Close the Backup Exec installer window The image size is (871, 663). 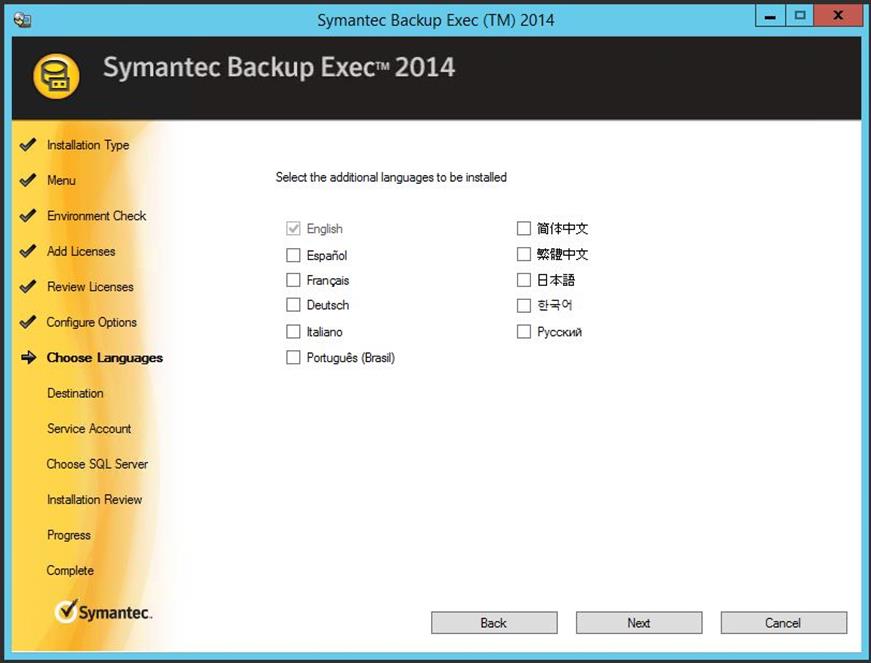click(838, 16)
